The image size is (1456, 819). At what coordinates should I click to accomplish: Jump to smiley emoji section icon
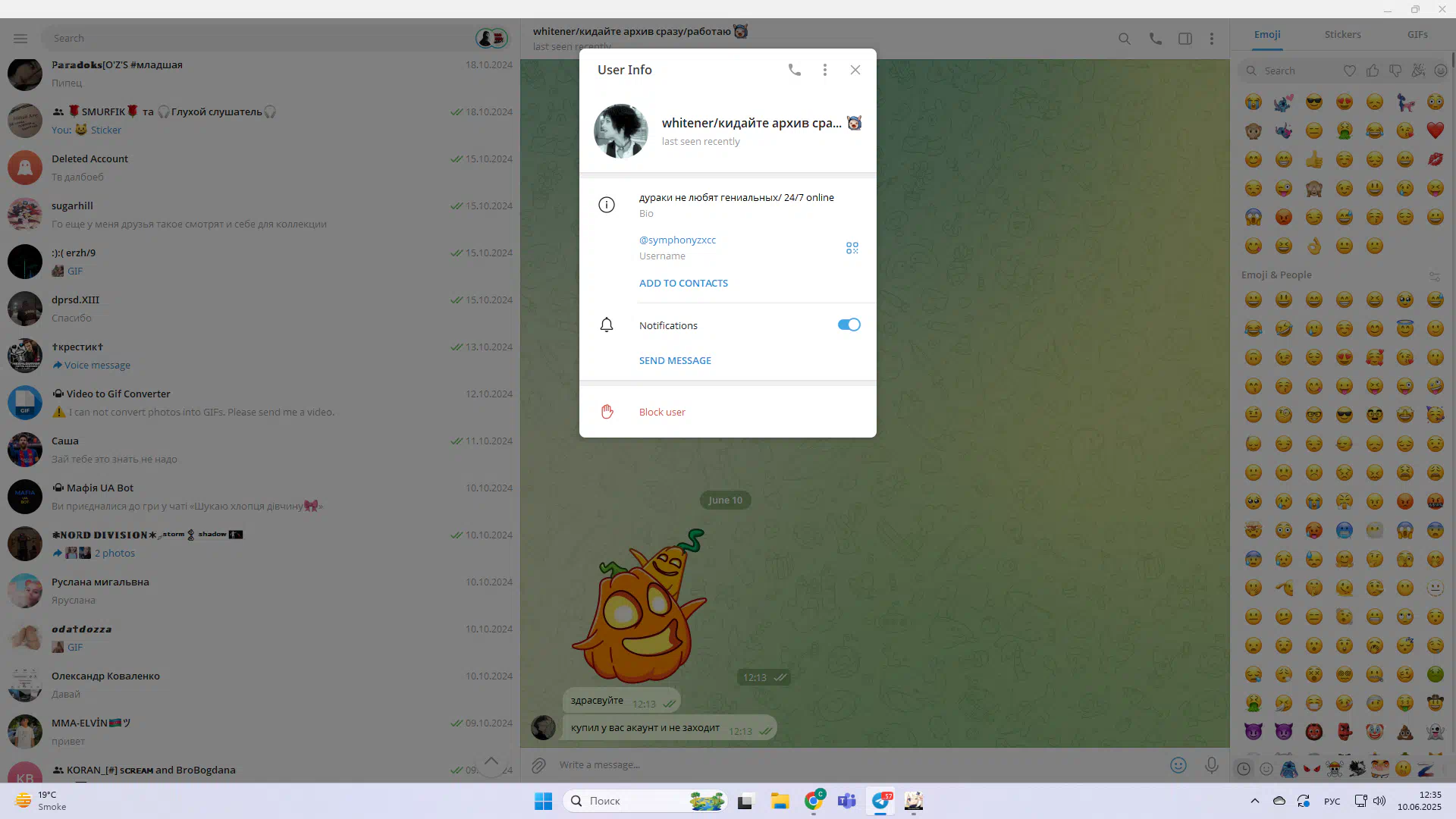pos(1266,769)
